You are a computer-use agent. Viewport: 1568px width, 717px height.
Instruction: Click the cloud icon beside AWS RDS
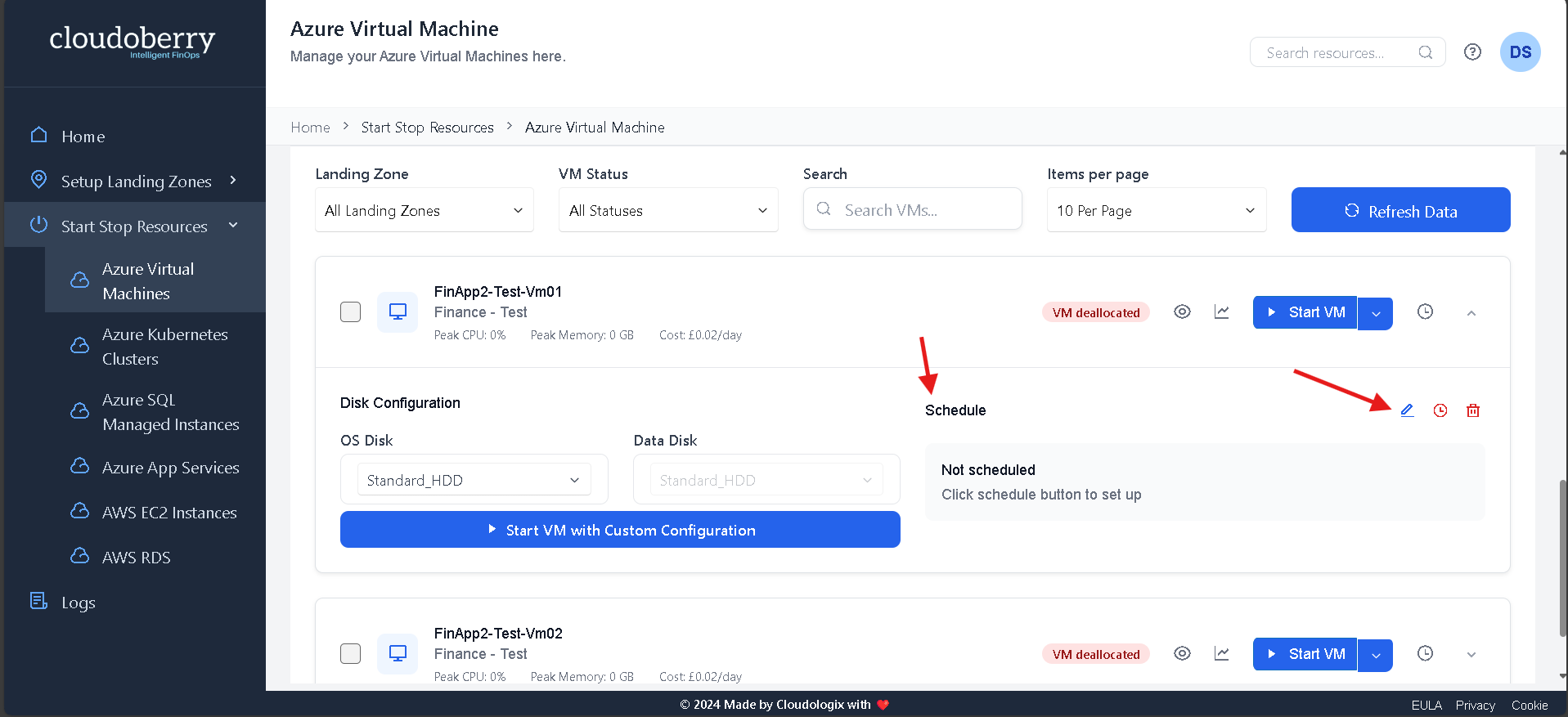(x=79, y=557)
